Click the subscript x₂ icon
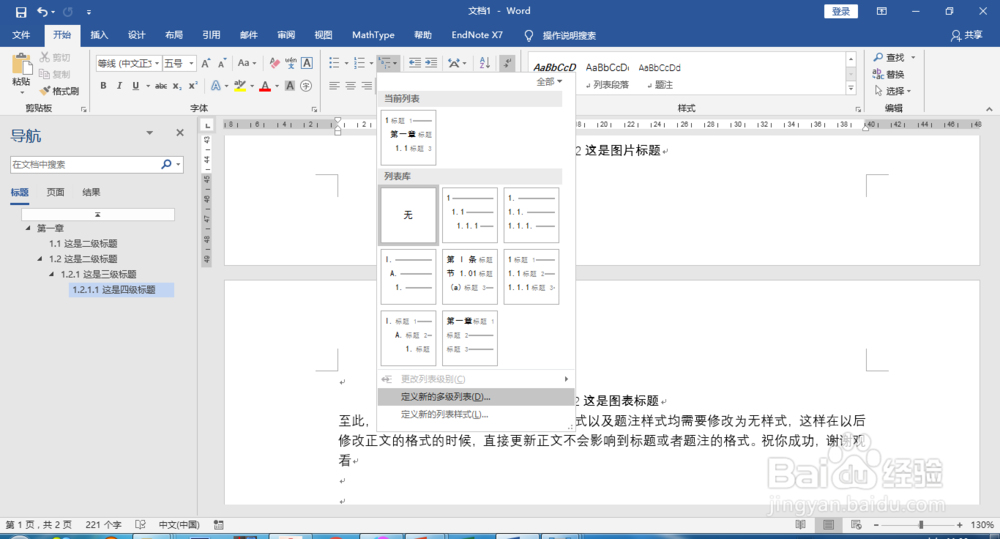 pyautogui.click(x=177, y=85)
